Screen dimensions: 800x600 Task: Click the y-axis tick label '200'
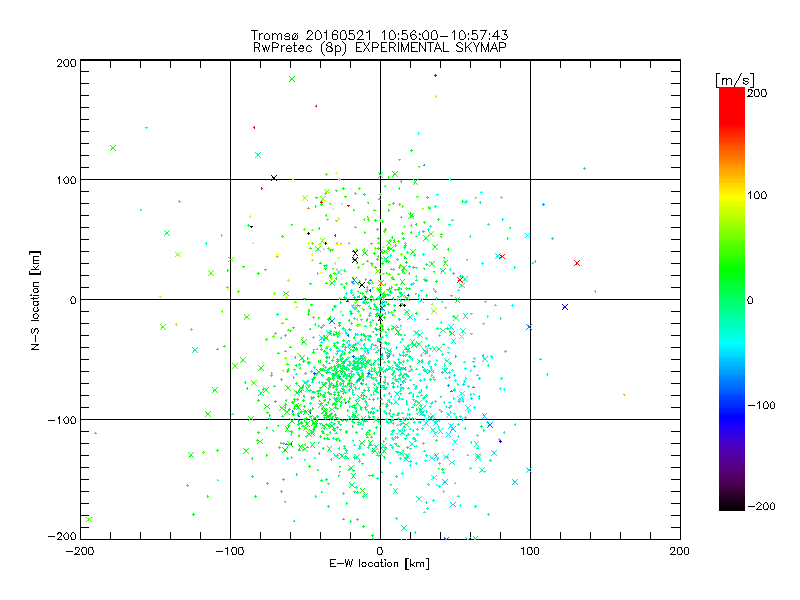(66, 63)
